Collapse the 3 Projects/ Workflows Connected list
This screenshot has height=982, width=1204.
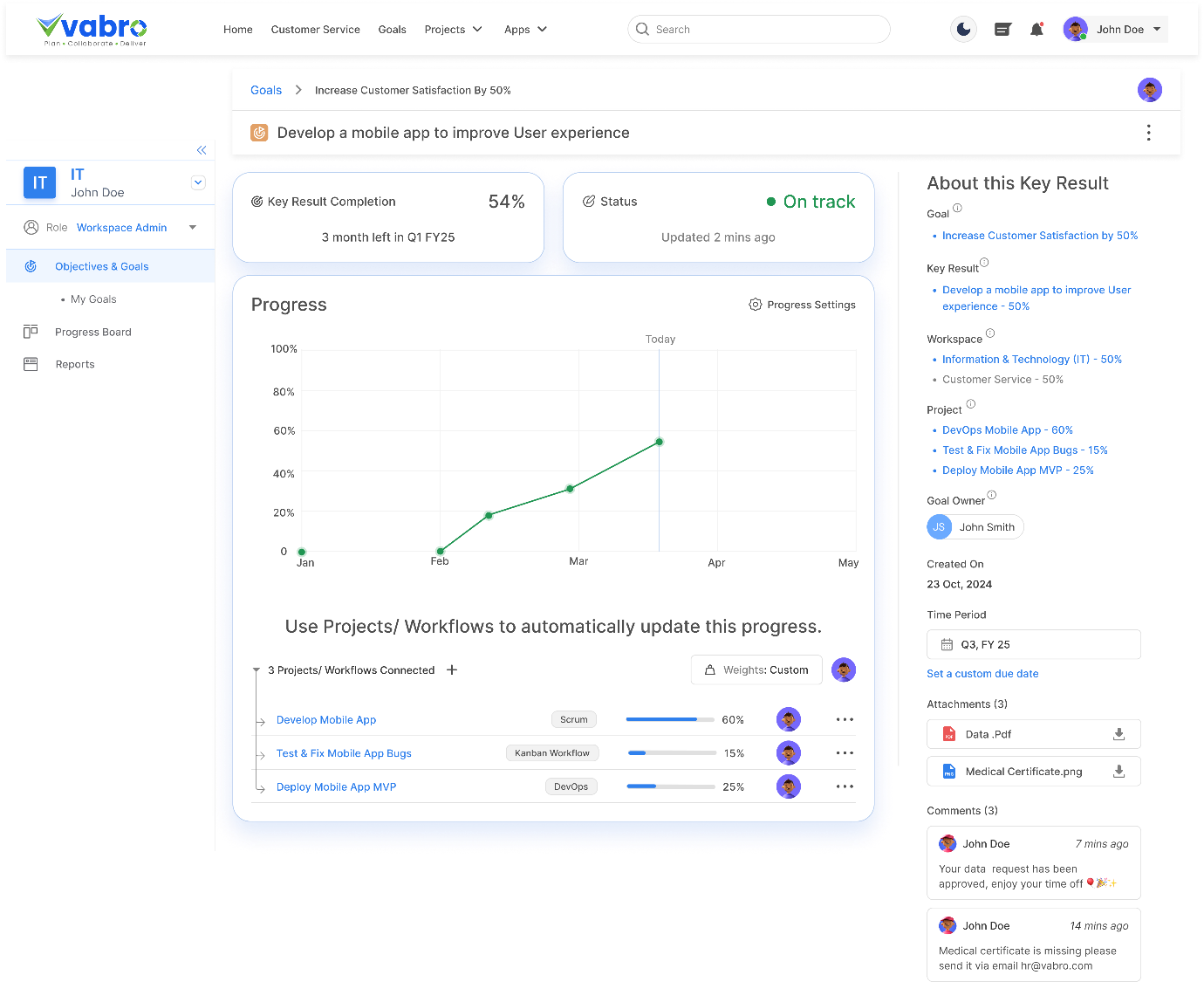click(x=257, y=670)
